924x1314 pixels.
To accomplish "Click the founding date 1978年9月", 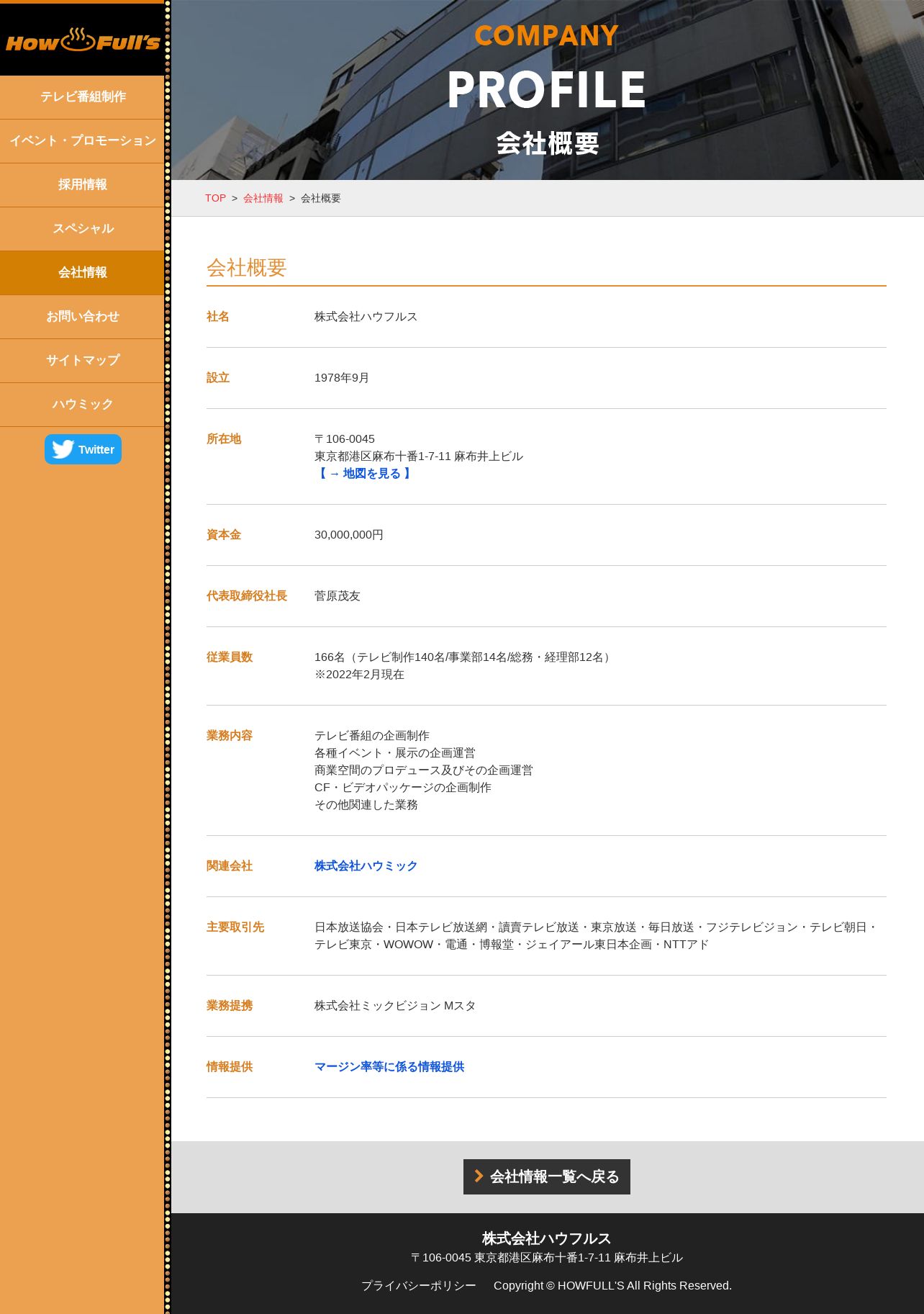I will 342,378.
